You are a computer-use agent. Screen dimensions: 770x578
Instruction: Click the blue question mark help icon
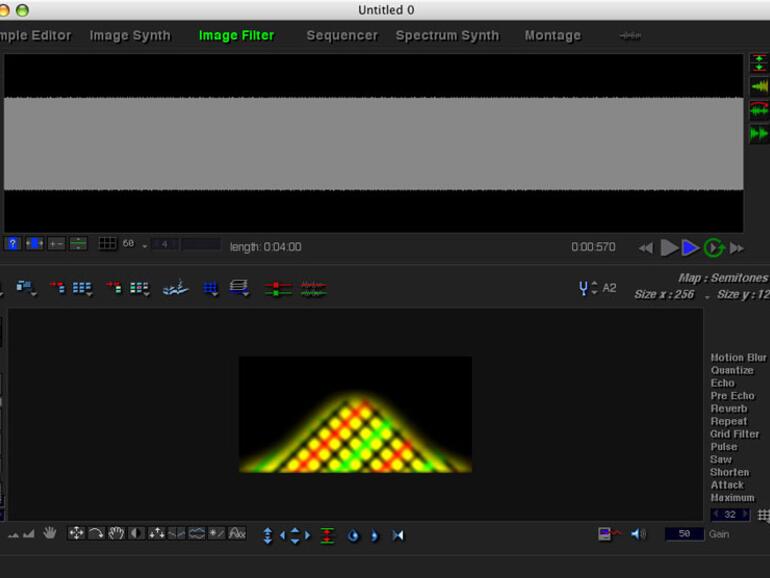pos(13,244)
